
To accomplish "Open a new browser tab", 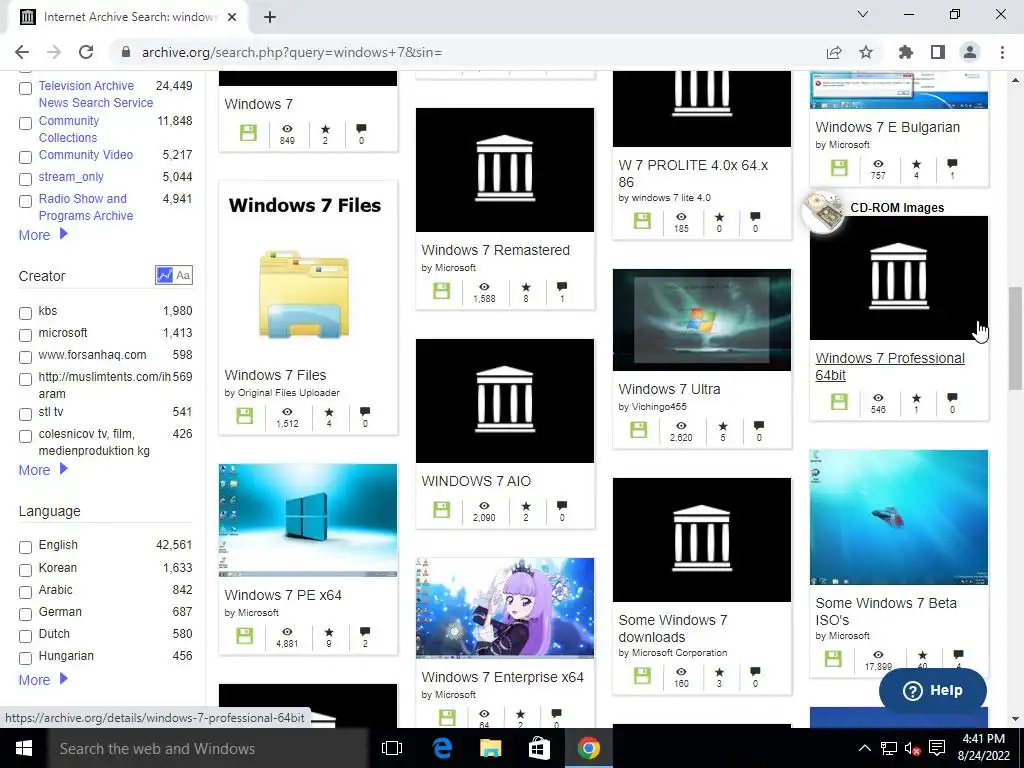I will pyautogui.click(x=270, y=17).
